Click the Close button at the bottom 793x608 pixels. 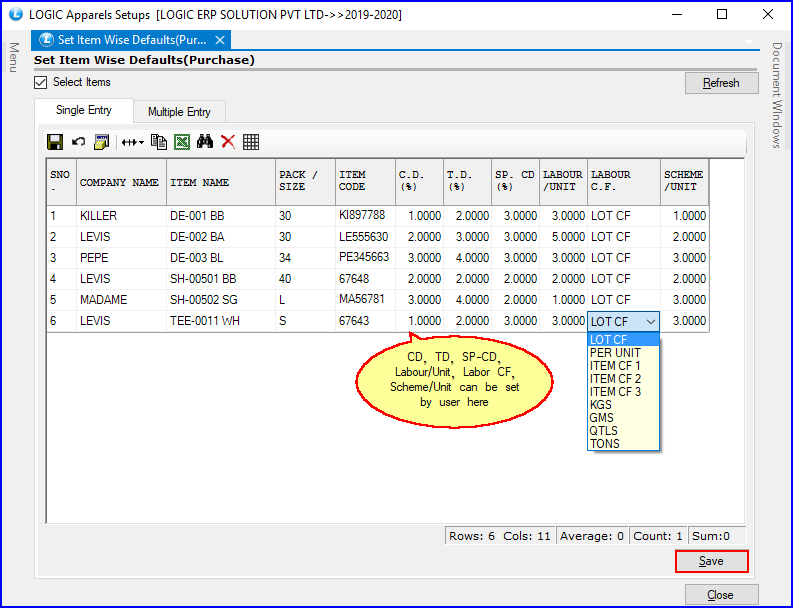[721, 595]
